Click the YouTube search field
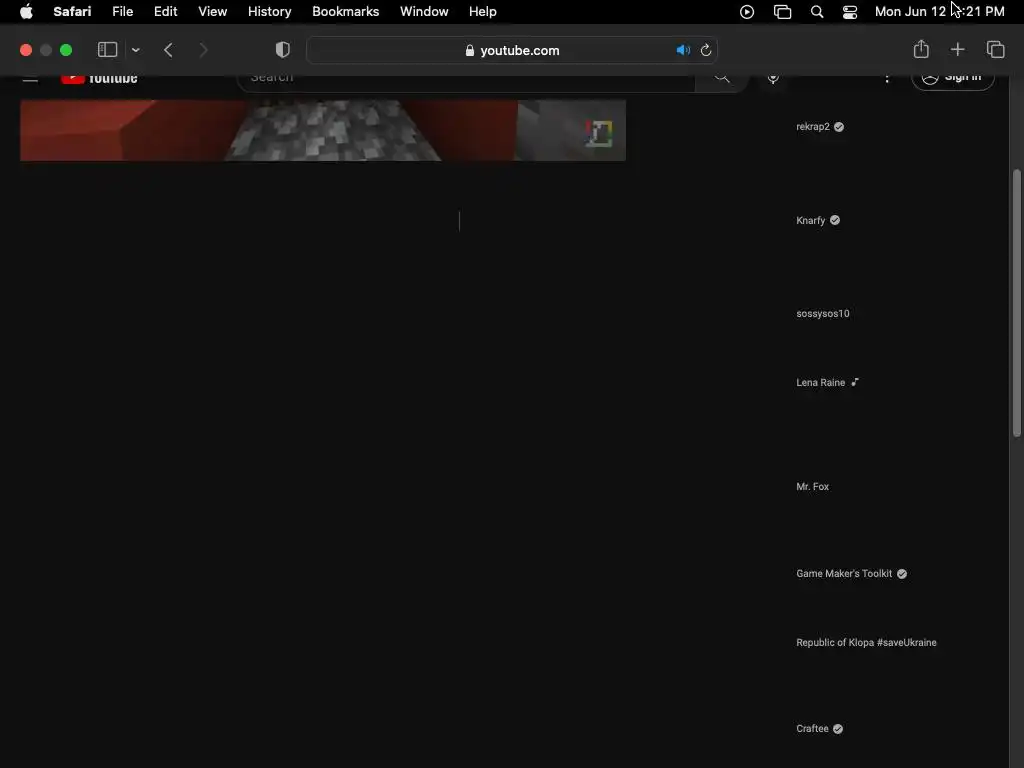This screenshot has width=1024, height=768. tap(466, 80)
